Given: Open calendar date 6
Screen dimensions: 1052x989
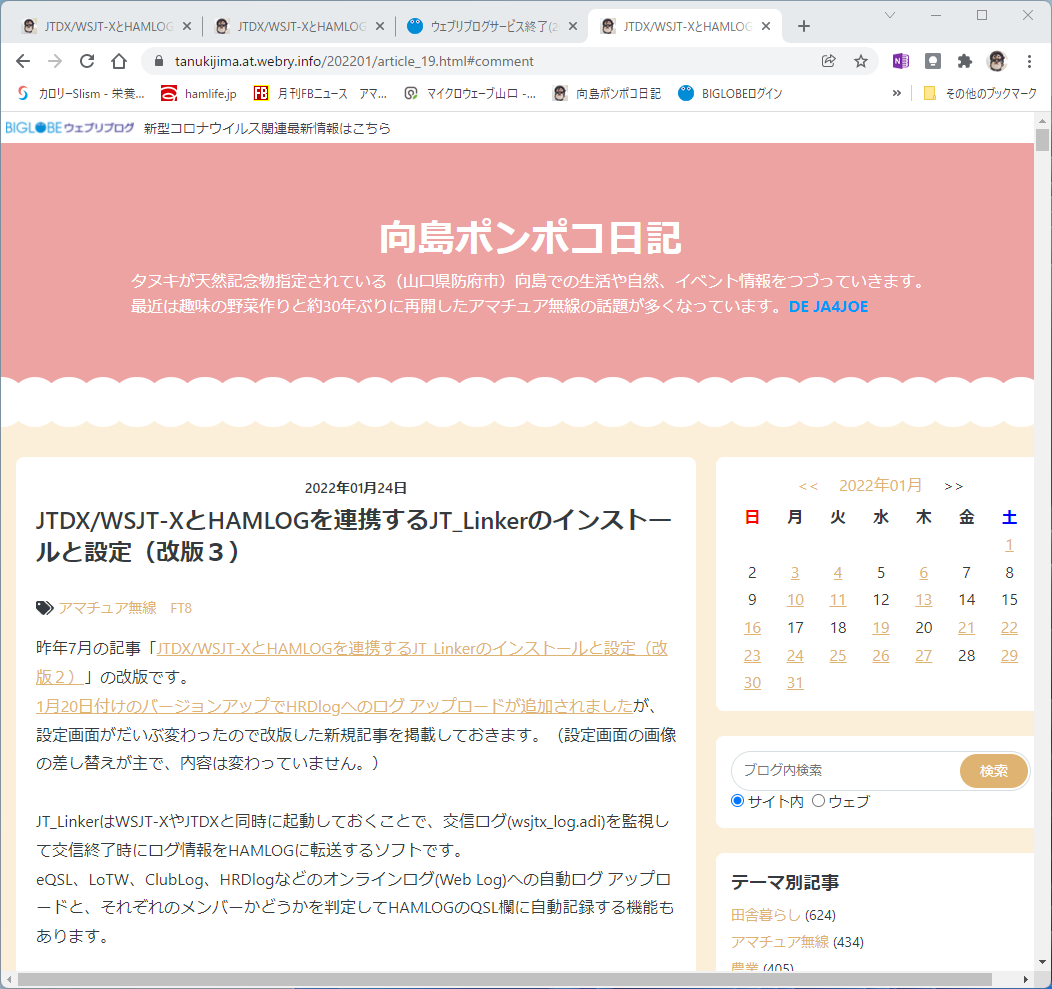Looking at the screenshot, I should pyautogui.click(x=924, y=572).
